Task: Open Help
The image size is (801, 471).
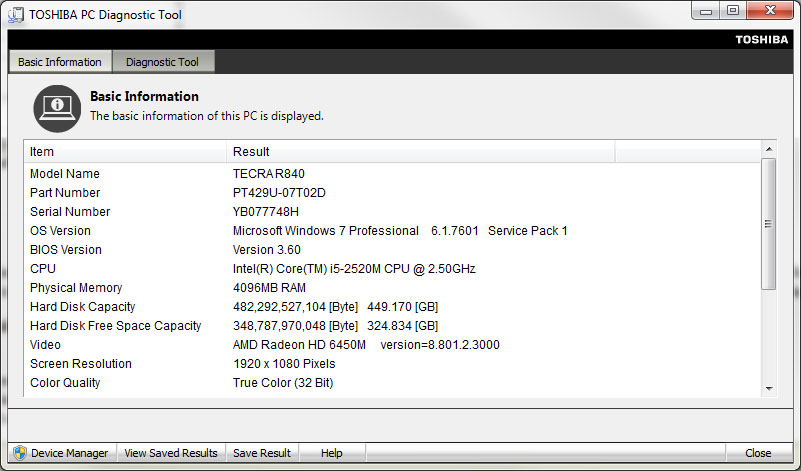Action: click(x=332, y=453)
